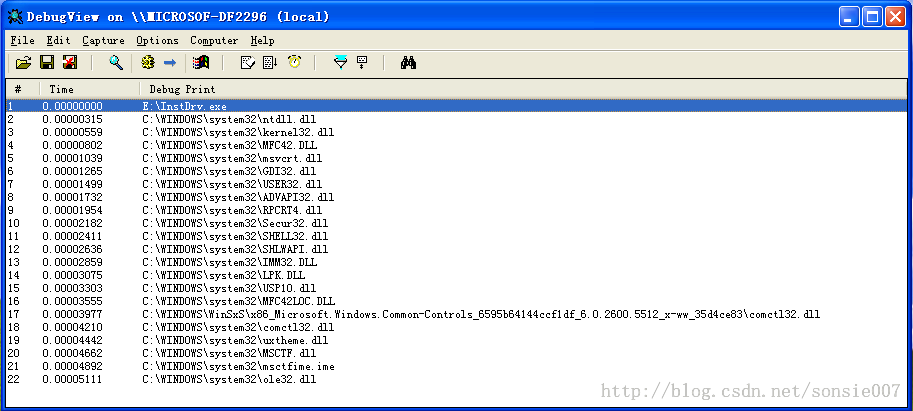Image resolution: width=913 pixels, height=411 pixels.
Task: Click time value 0.00001265
Action: pyautogui.click(x=72, y=171)
